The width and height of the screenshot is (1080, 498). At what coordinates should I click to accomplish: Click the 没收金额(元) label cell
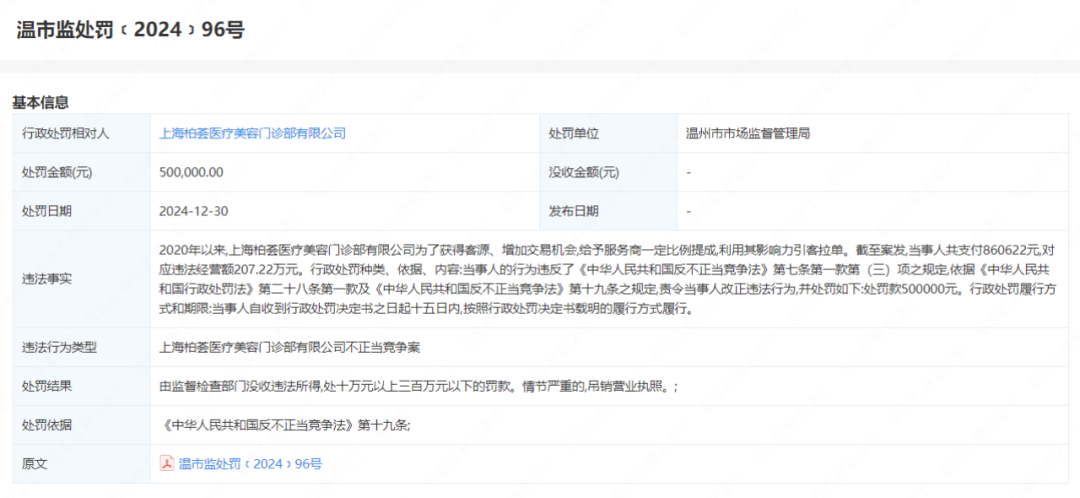pyautogui.click(x=609, y=172)
